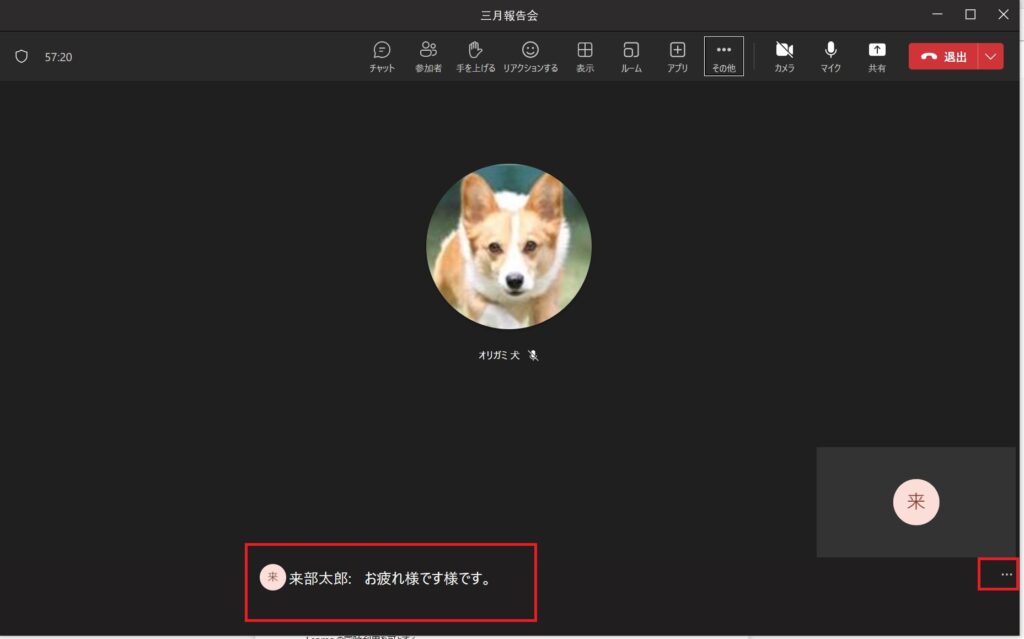This screenshot has width=1024, height=639.
Task: Open the view (表示) layout options
Action: tap(585, 56)
